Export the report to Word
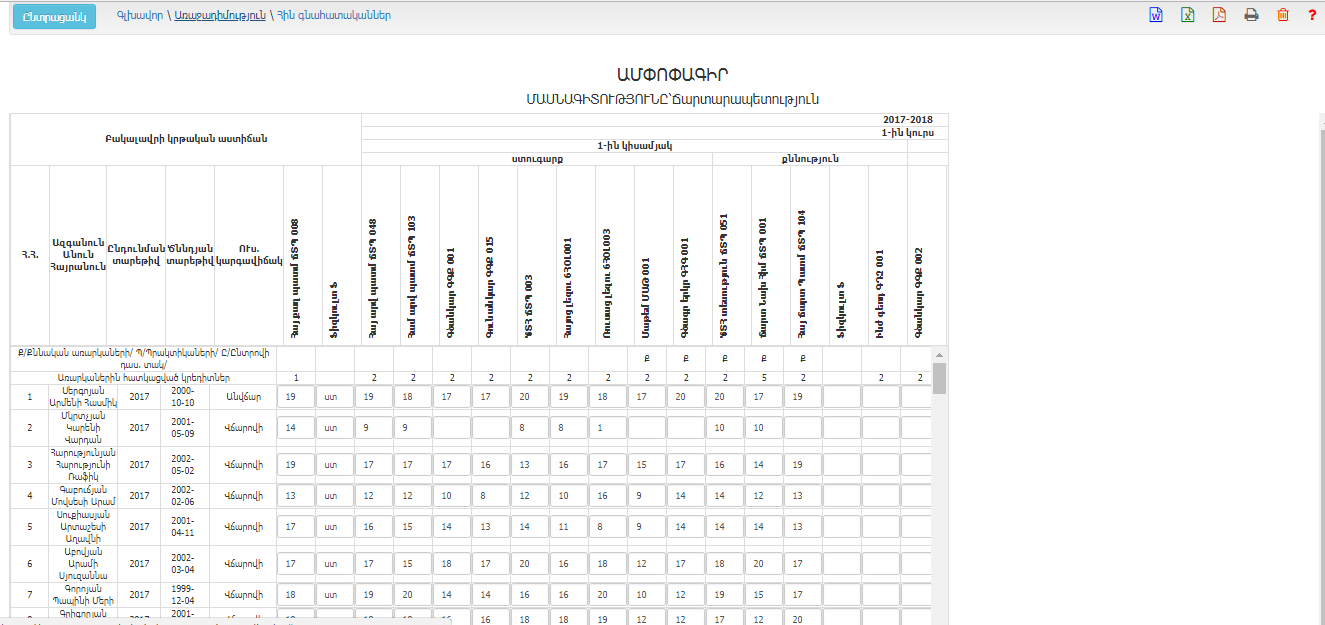Viewport: 1325px width, 625px height. click(1156, 15)
